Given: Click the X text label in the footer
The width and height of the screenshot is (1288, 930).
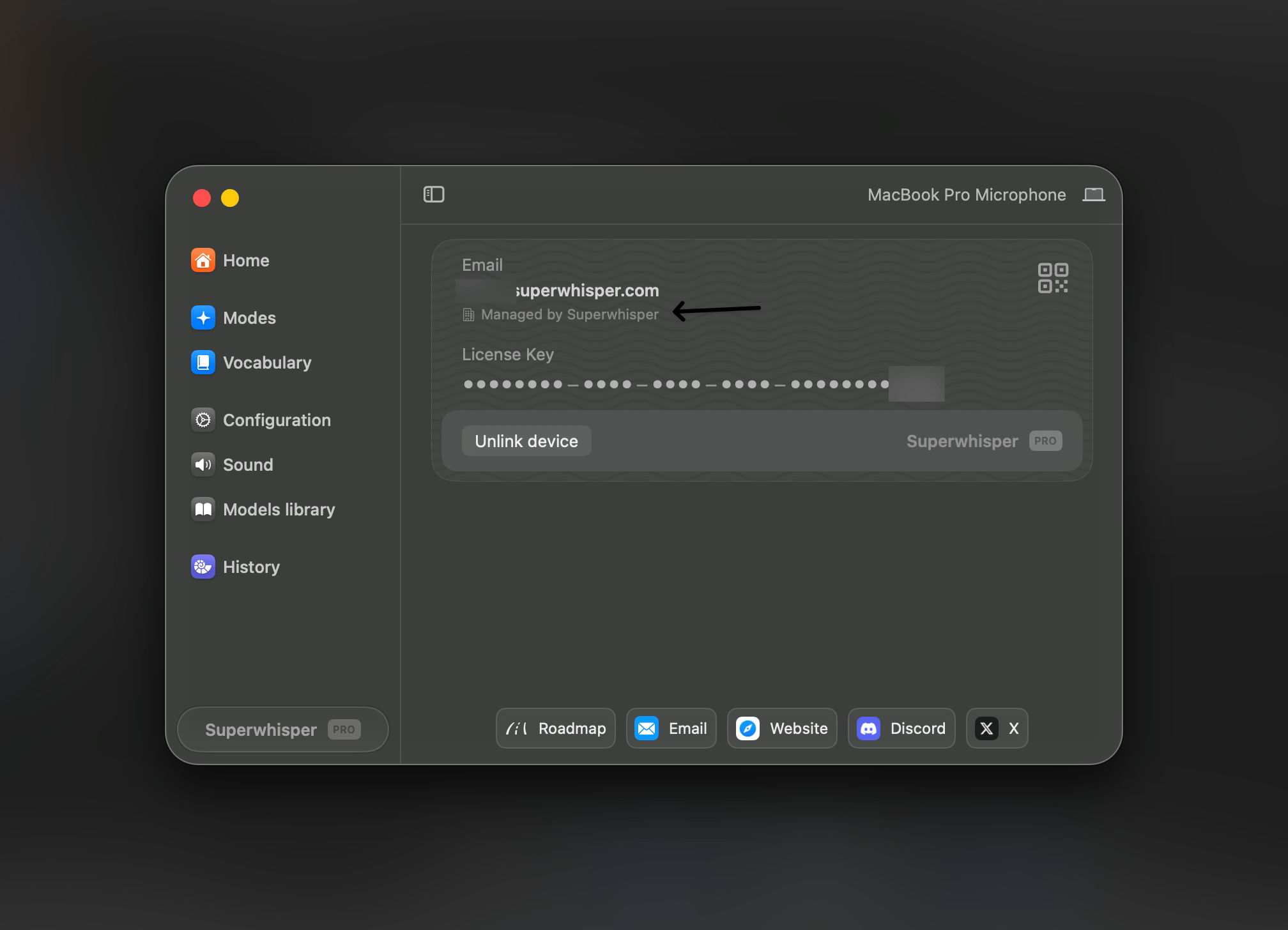Looking at the screenshot, I should [1013, 728].
